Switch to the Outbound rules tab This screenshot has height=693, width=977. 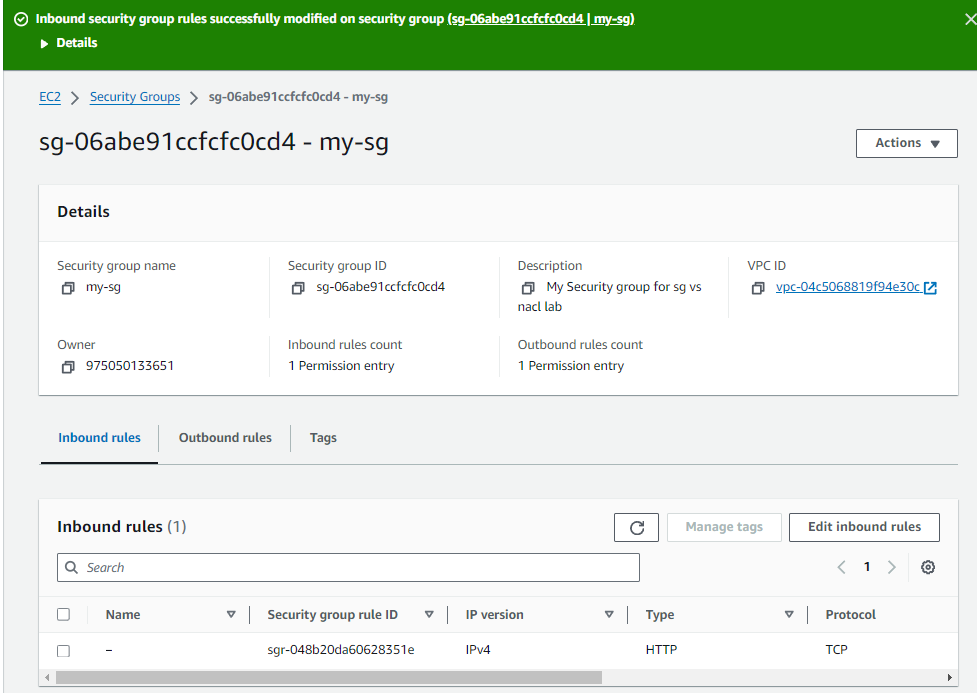pos(225,438)
